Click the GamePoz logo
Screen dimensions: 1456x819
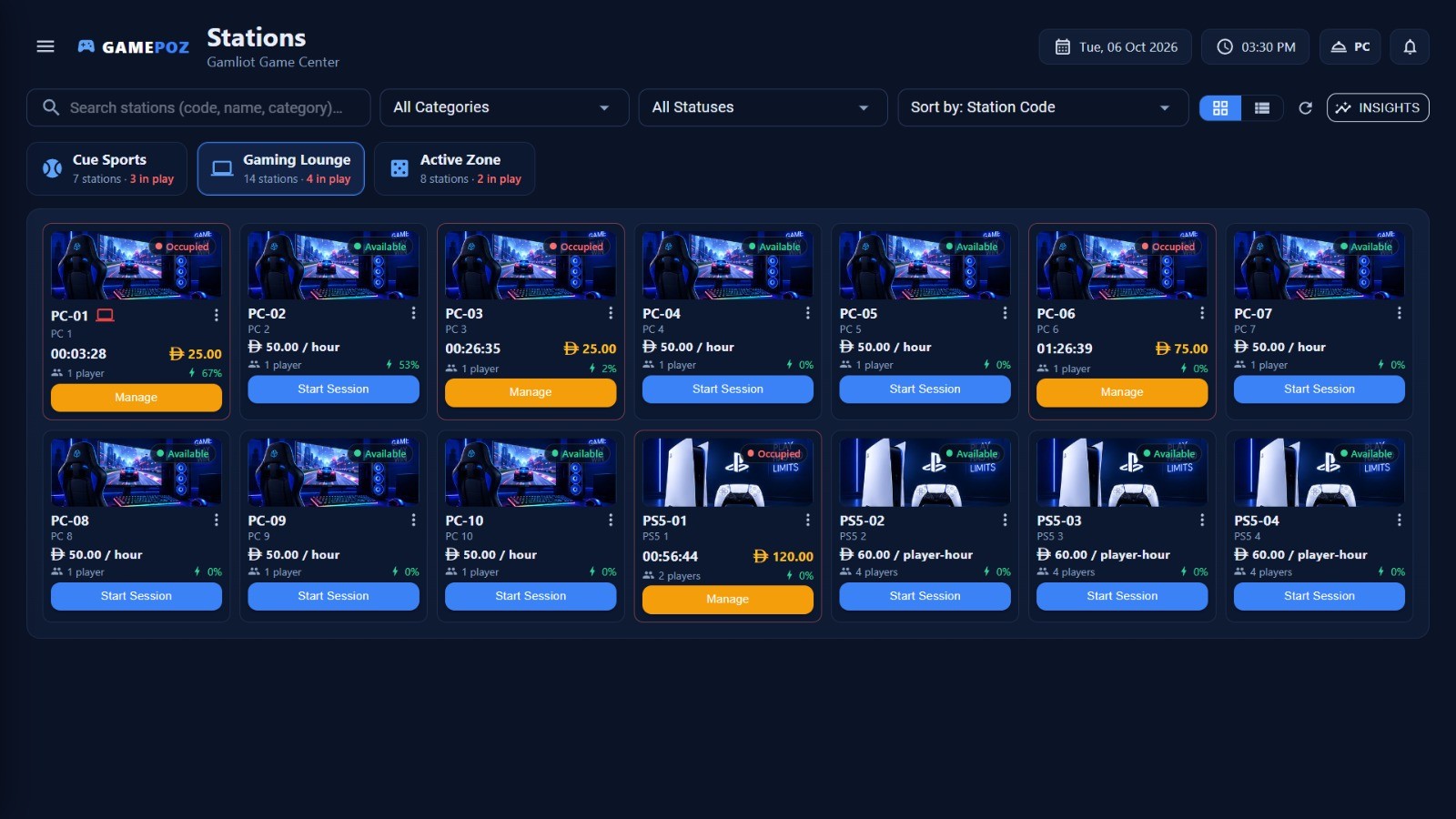(134, 46)
